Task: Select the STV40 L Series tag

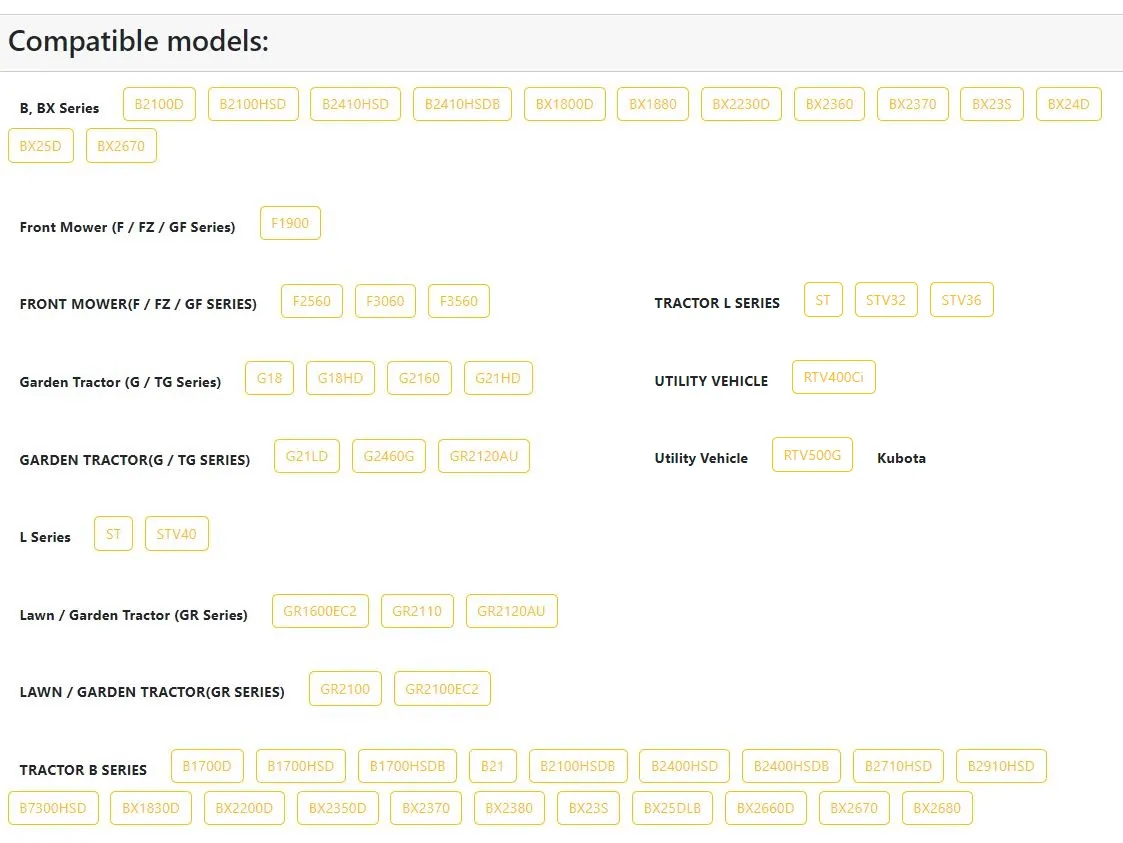Action: click(176, 534)
